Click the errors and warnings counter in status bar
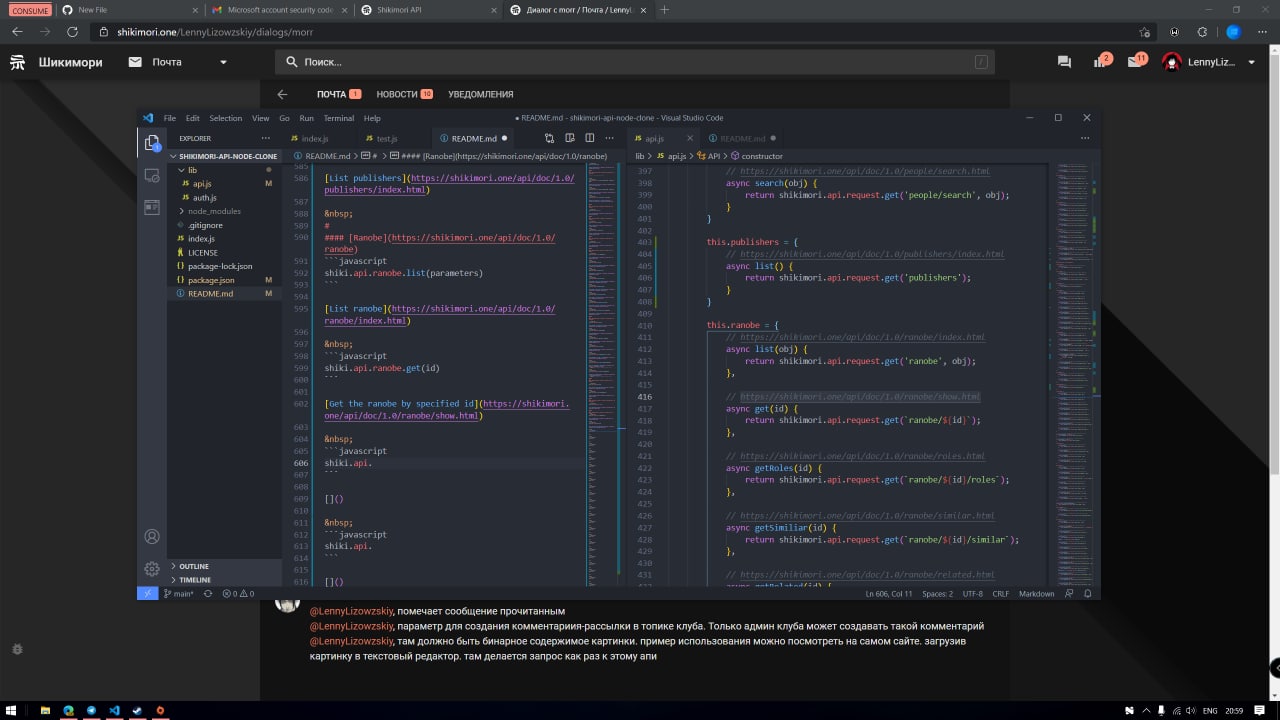The width and height of the screenshot is (1280, 720). point(237,593)
